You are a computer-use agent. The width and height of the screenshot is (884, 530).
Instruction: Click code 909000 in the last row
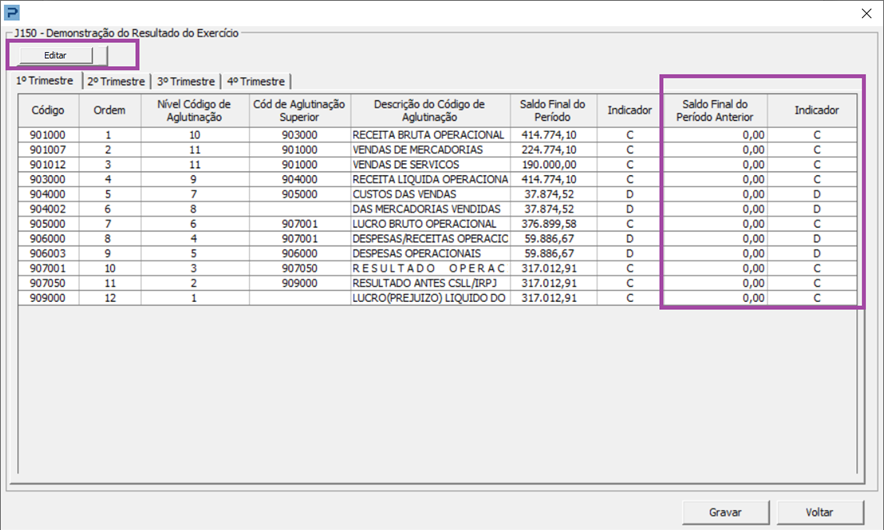coord(48,298)
